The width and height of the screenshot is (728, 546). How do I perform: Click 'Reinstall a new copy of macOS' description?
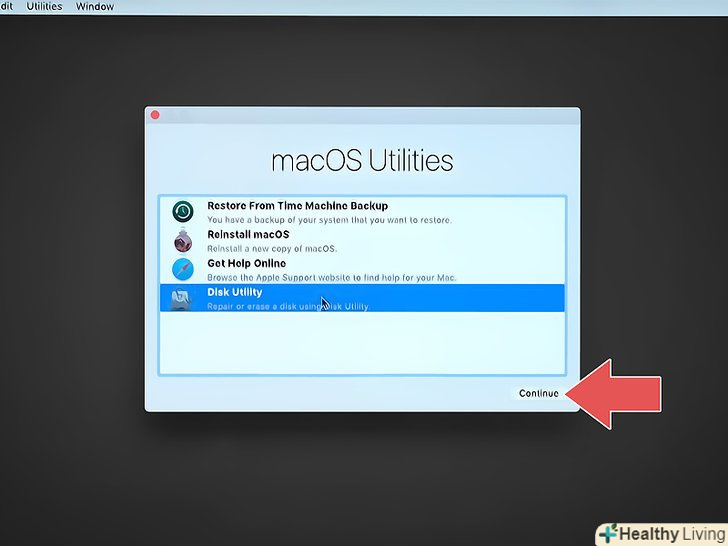tap(272, 249)
